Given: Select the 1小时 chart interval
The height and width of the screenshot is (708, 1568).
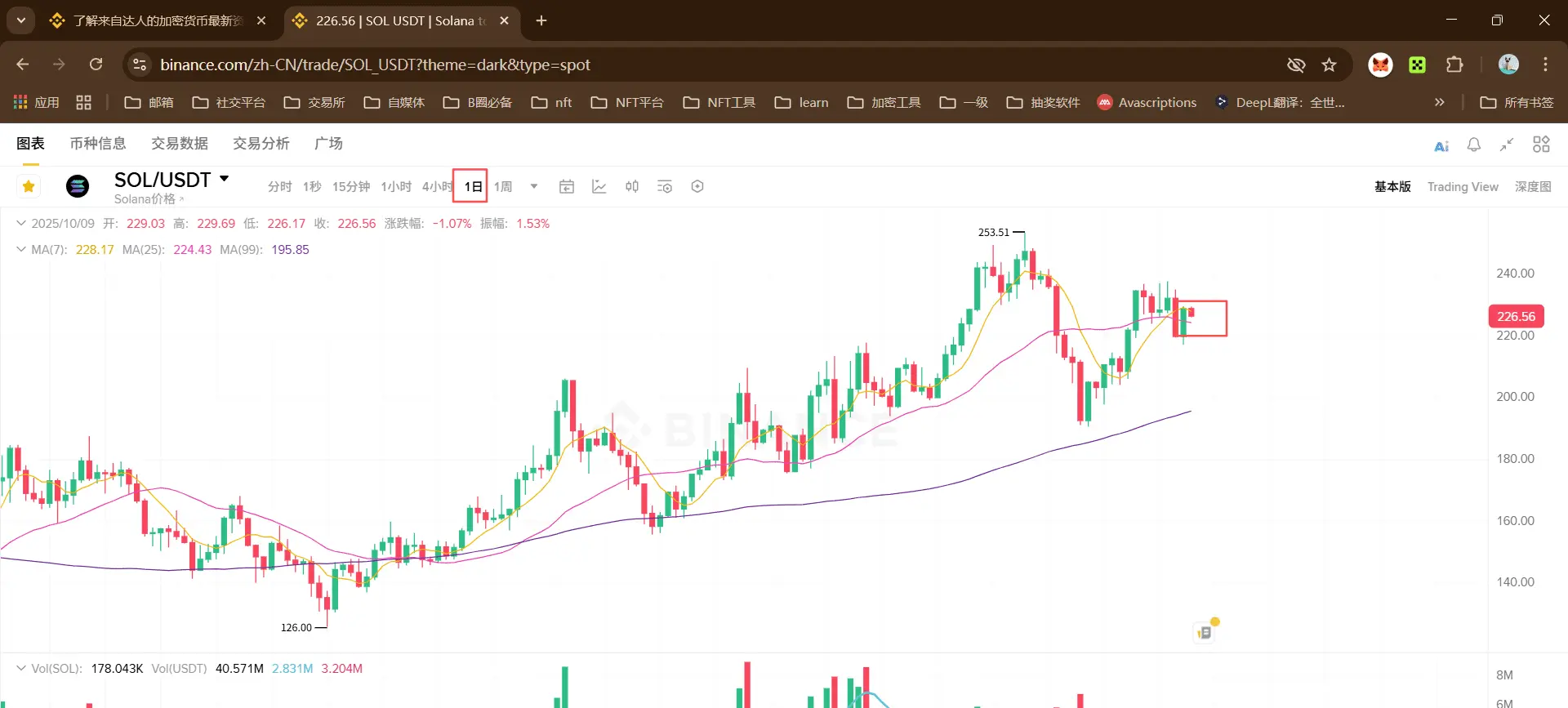Looking at the screenshot, I should (396, 187).
